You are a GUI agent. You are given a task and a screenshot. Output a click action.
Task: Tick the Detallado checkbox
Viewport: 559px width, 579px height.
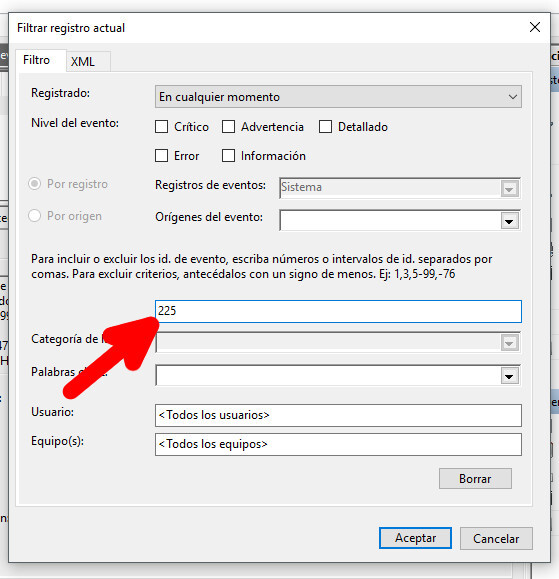(325, 127)
